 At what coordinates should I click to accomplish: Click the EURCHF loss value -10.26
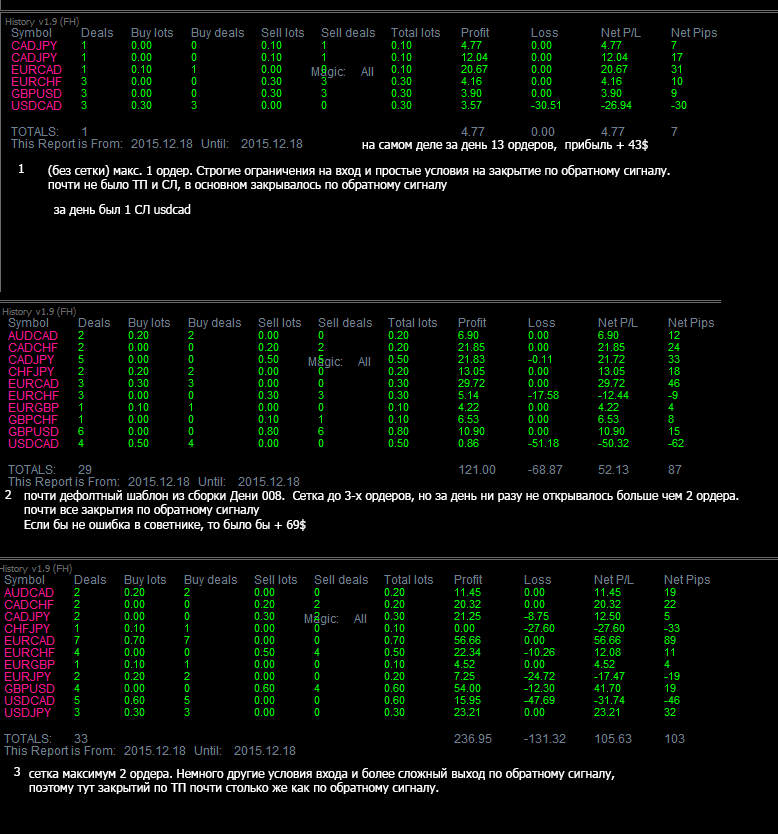point(539,653)
